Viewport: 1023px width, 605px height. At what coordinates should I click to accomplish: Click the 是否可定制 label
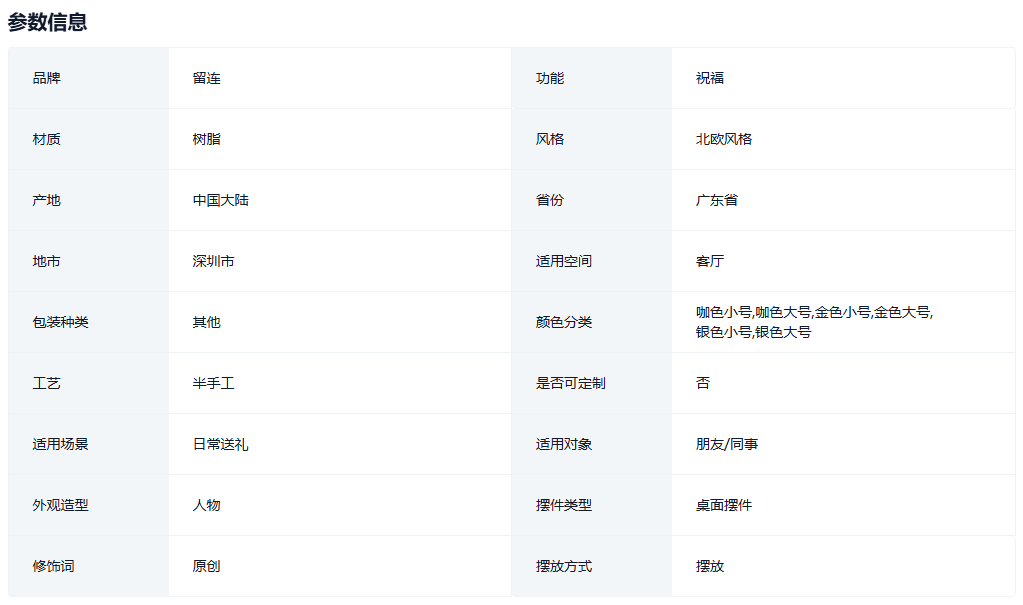click(x=570, y=383)
